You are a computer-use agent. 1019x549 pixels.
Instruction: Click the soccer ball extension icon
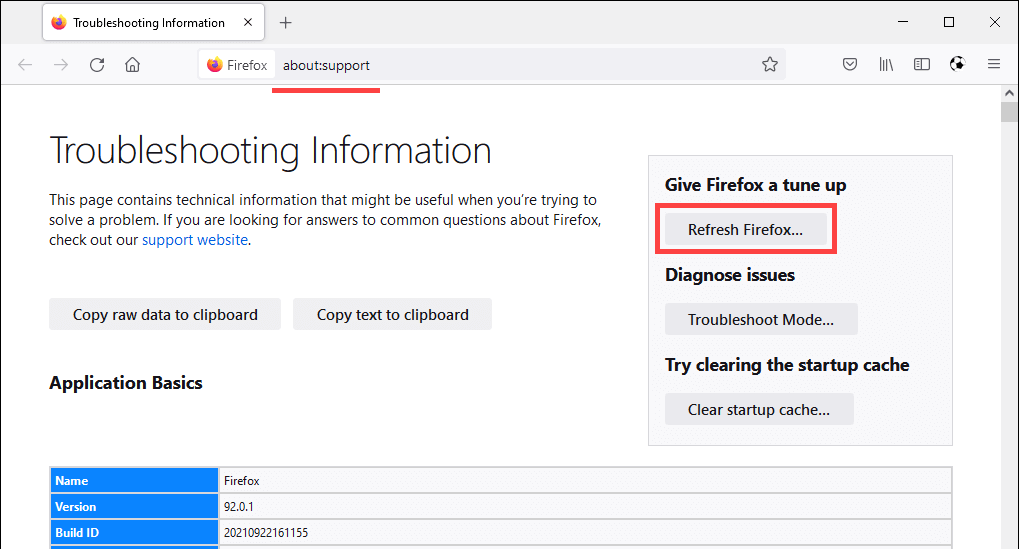point(957,65)
